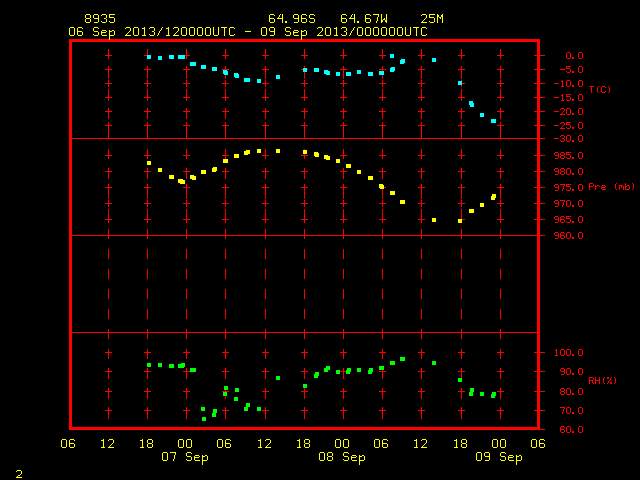This screenshot has width=640, height=480.
Task: Click the number 2 at bottom left
Action: tap(19, 474)
